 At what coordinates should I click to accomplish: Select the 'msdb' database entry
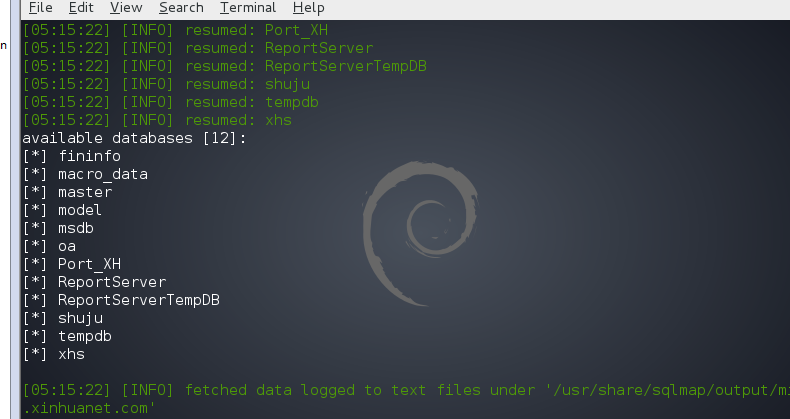(58, 229)
